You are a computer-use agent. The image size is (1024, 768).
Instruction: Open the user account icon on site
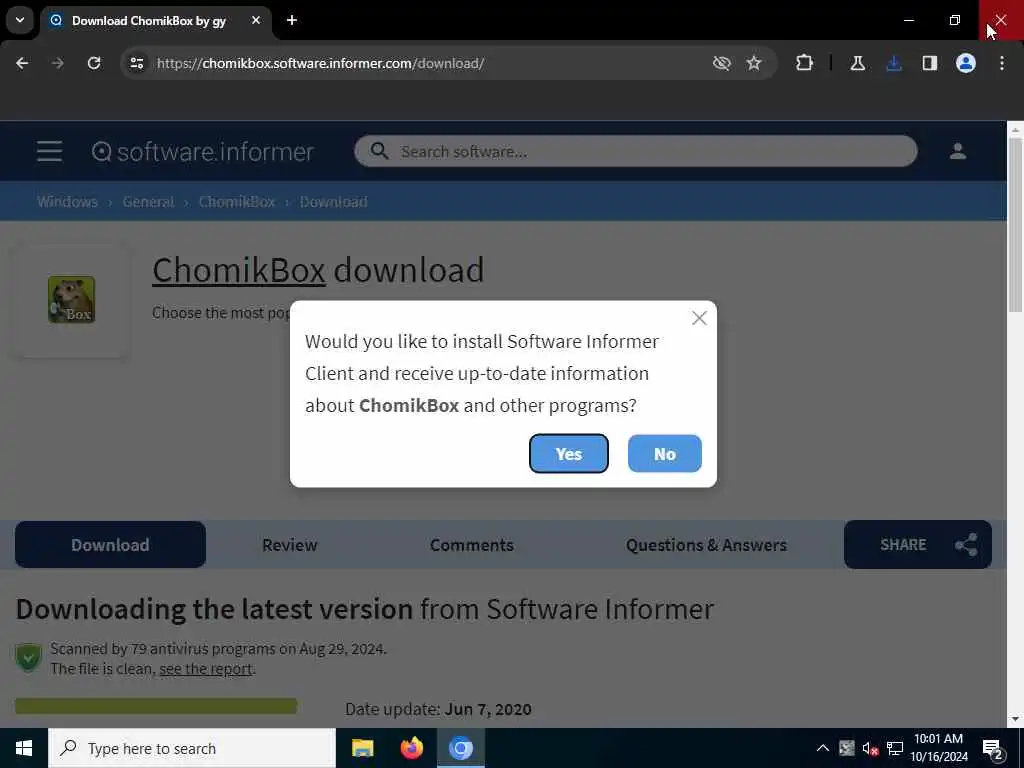(x=957, y=152)
